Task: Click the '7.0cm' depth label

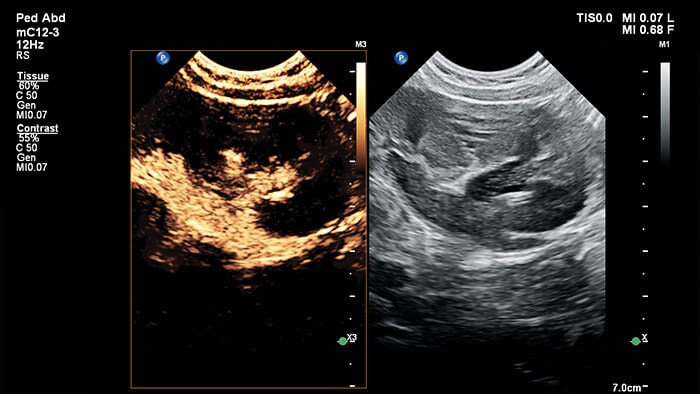Action: click(x=626, y=388)
